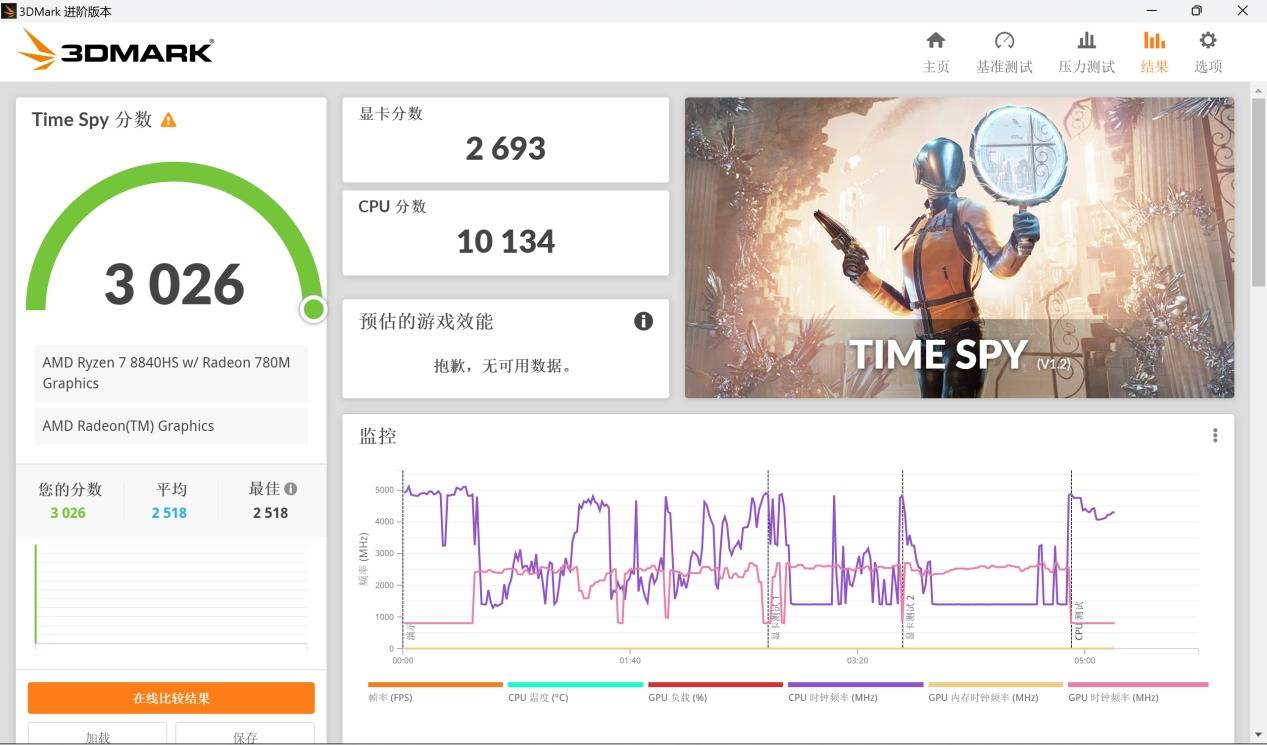Open the 监控 panel three-dots menu
Image resolution: width=1267 pixels, height=745 pixels.
coord(1215,436)
